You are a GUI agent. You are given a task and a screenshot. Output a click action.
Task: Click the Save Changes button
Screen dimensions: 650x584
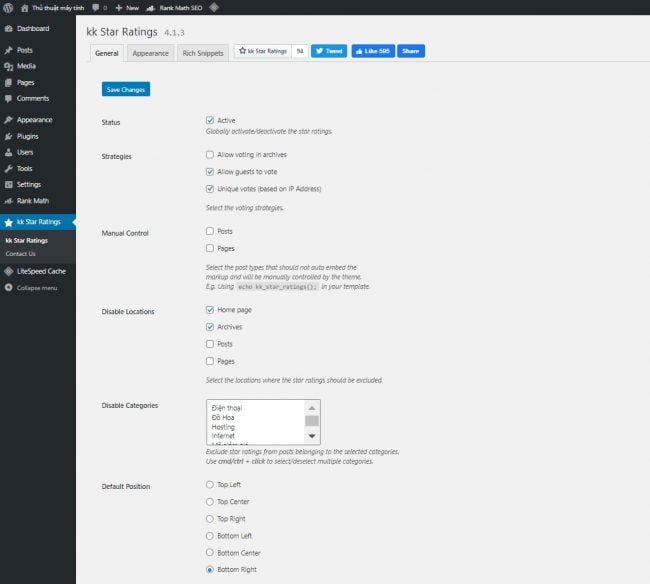126,89
